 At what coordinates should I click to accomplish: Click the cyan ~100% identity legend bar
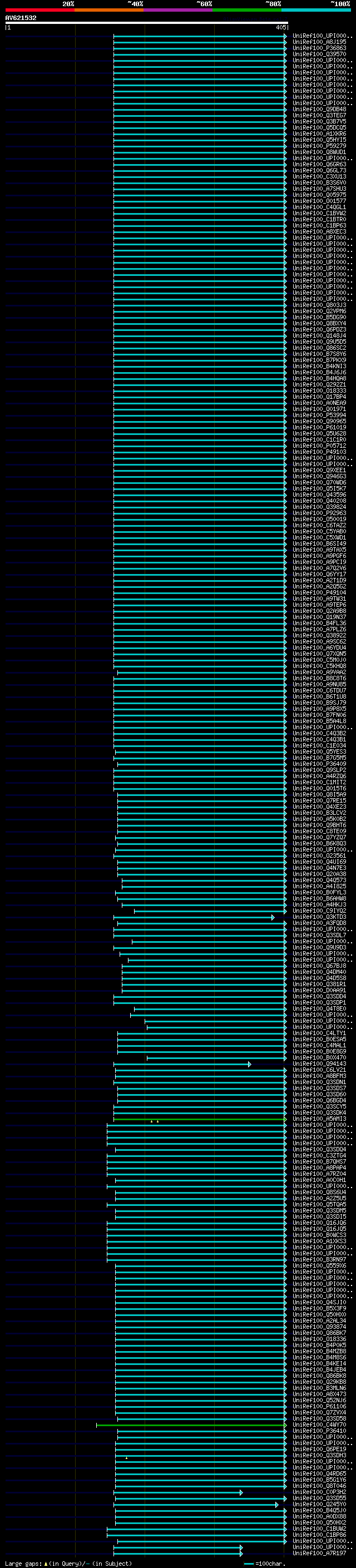click(316, 10)
